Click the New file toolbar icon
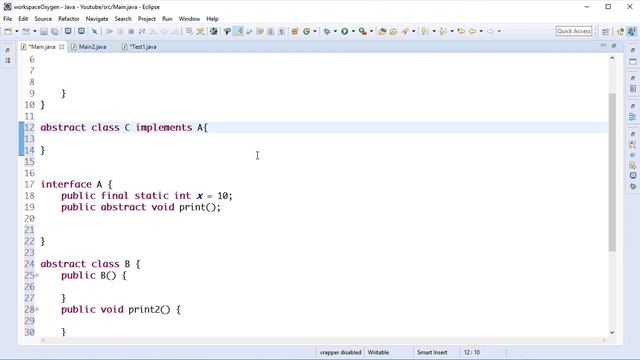This screenshot has height=360, width=640. 8,31
